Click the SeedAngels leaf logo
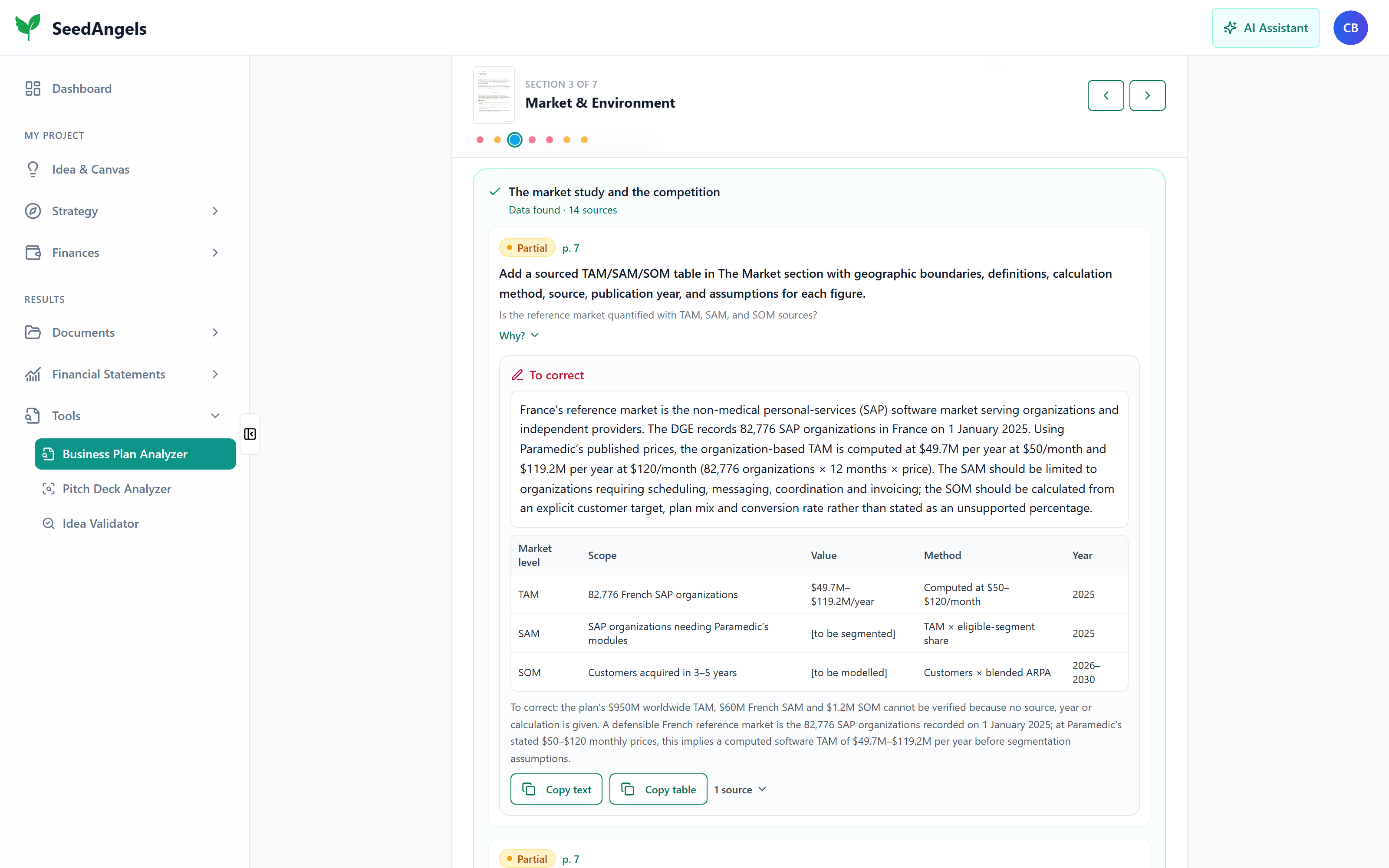This screenshot has width=1389, height=868. [27, 27]
